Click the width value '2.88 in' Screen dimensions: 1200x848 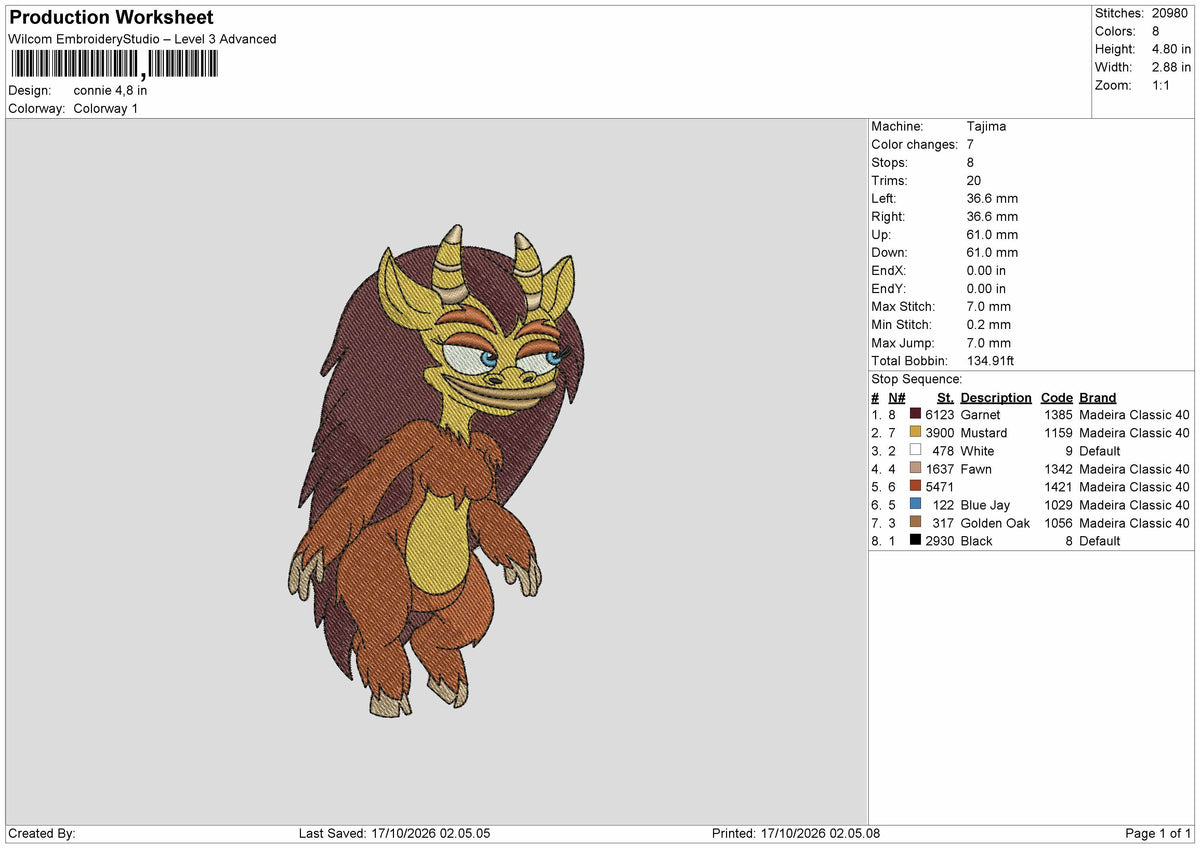coord(1171,67)
